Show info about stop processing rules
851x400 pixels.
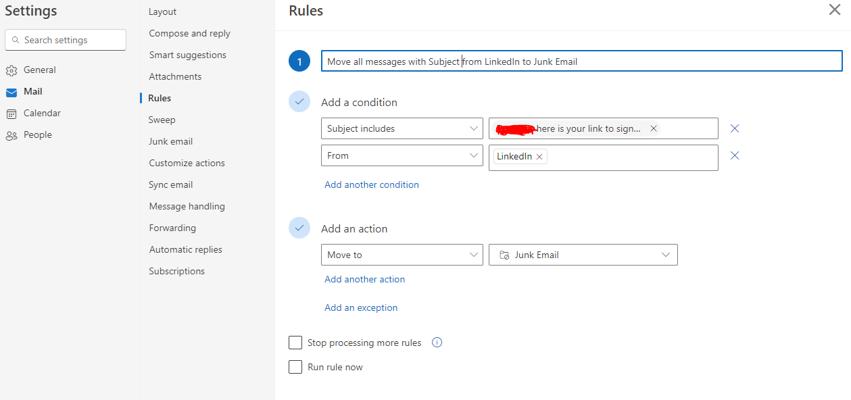pos(436,342)
